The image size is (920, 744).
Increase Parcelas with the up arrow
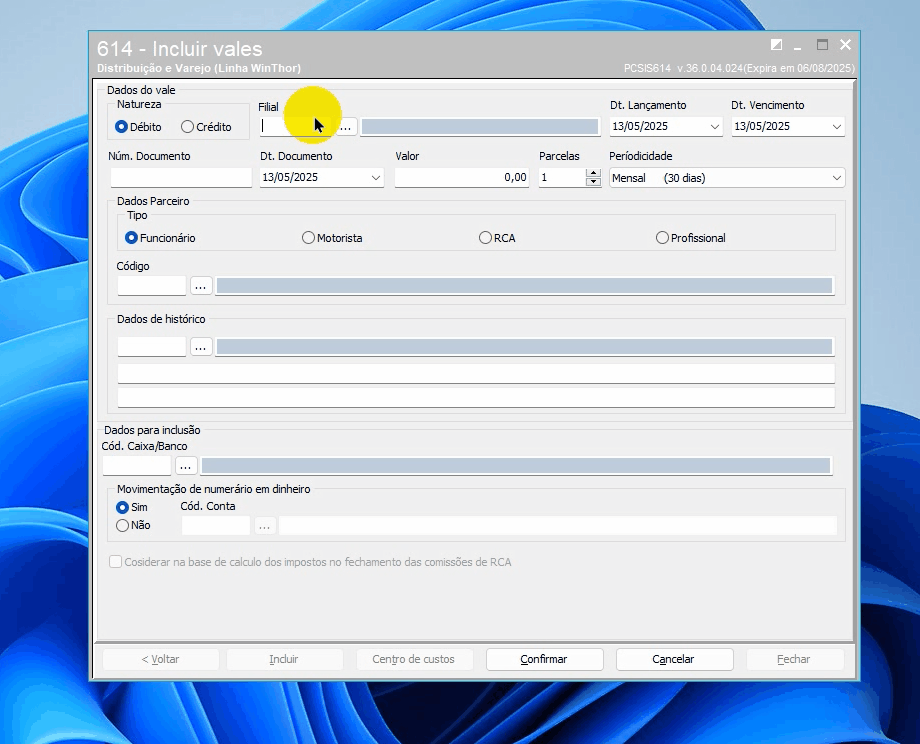point(594,173)
